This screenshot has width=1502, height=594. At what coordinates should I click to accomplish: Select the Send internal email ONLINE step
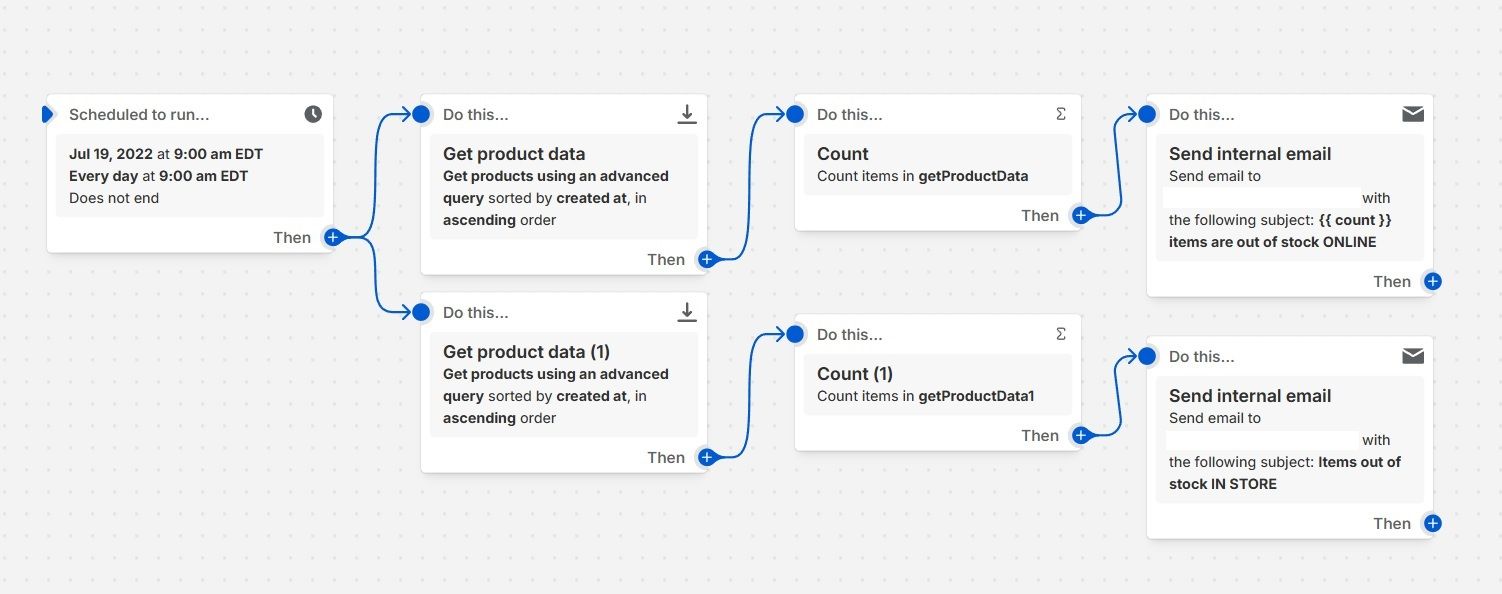coord(1289,198)
